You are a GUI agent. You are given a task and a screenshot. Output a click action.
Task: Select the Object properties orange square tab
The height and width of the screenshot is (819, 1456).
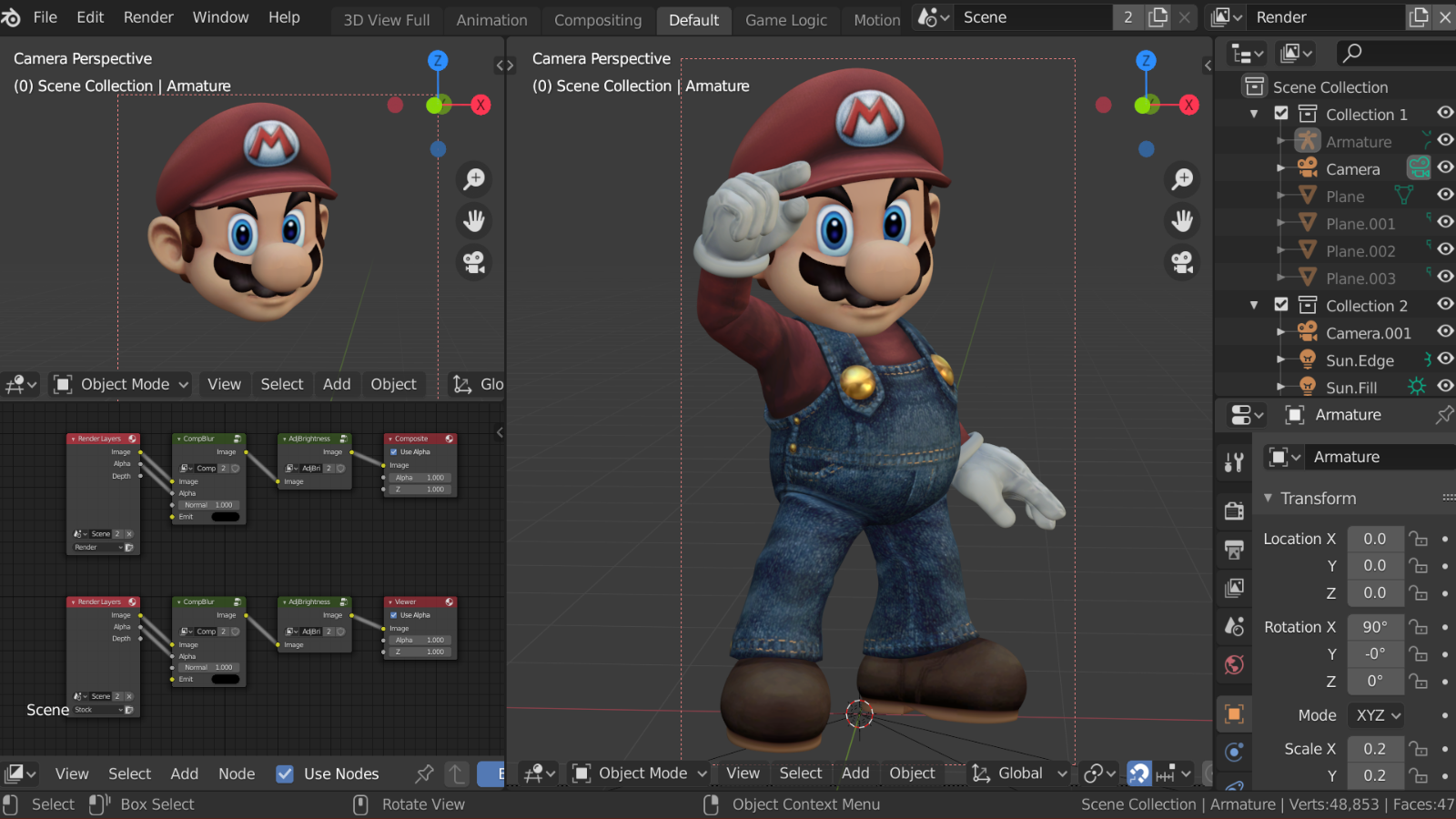pos(1234,714)
